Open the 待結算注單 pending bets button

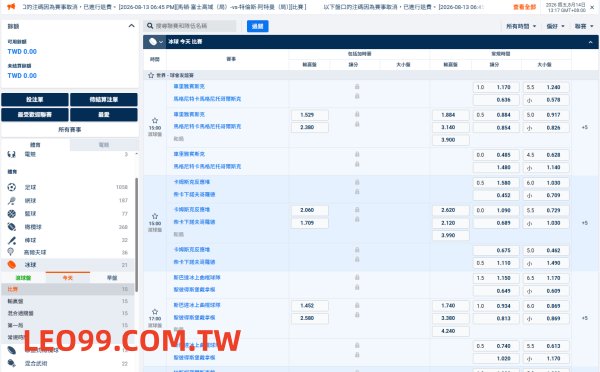point(104,100)
